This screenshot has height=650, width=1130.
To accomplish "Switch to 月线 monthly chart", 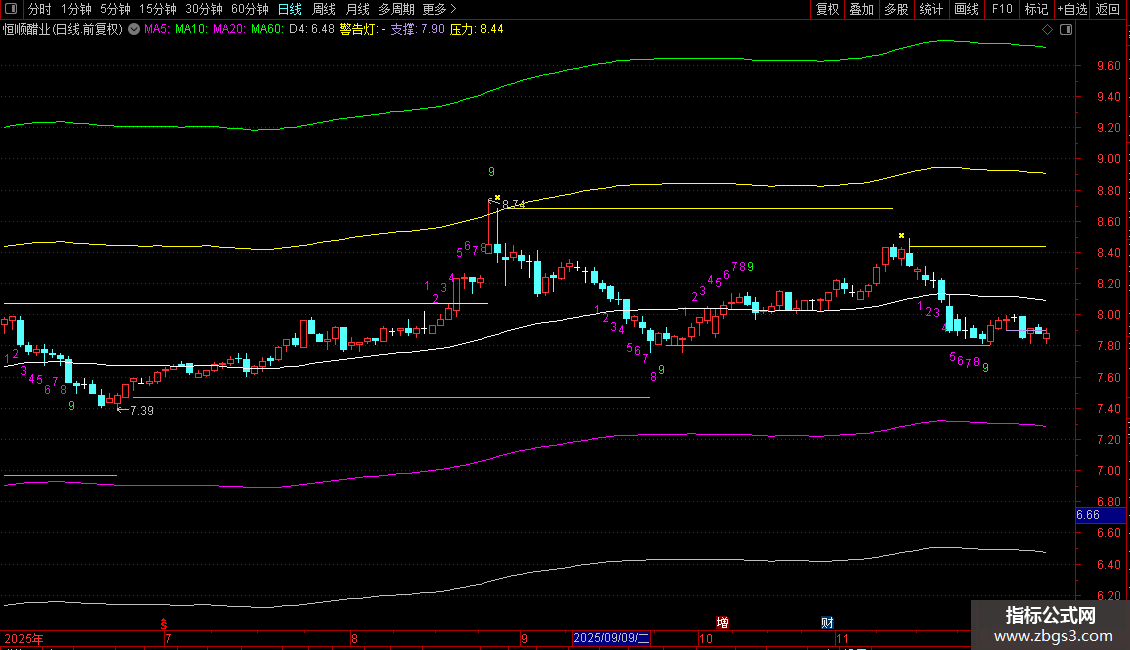I will pyautogui.click(x=357, y=9).
